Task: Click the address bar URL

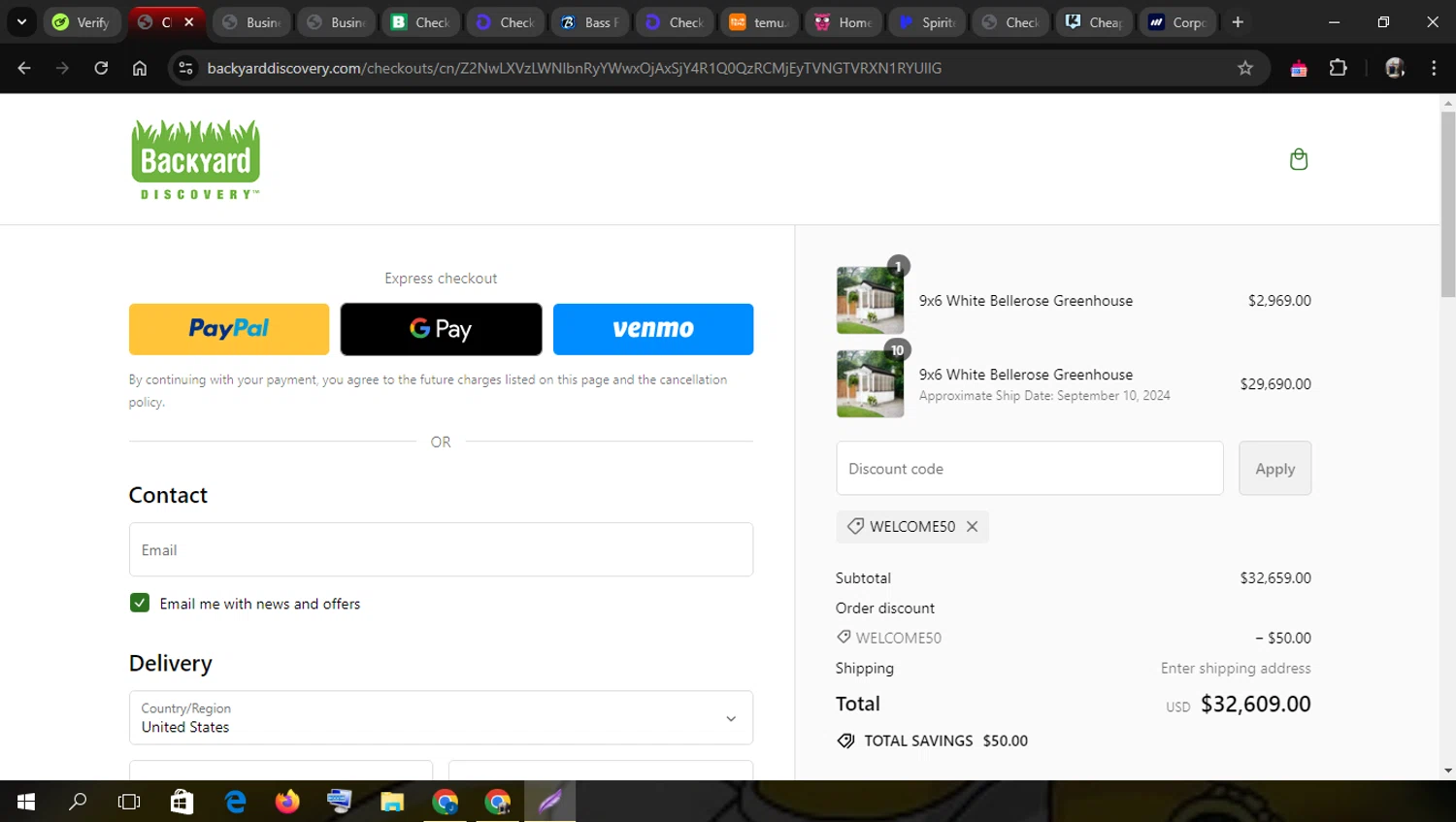Action: (x=575, y=68)
